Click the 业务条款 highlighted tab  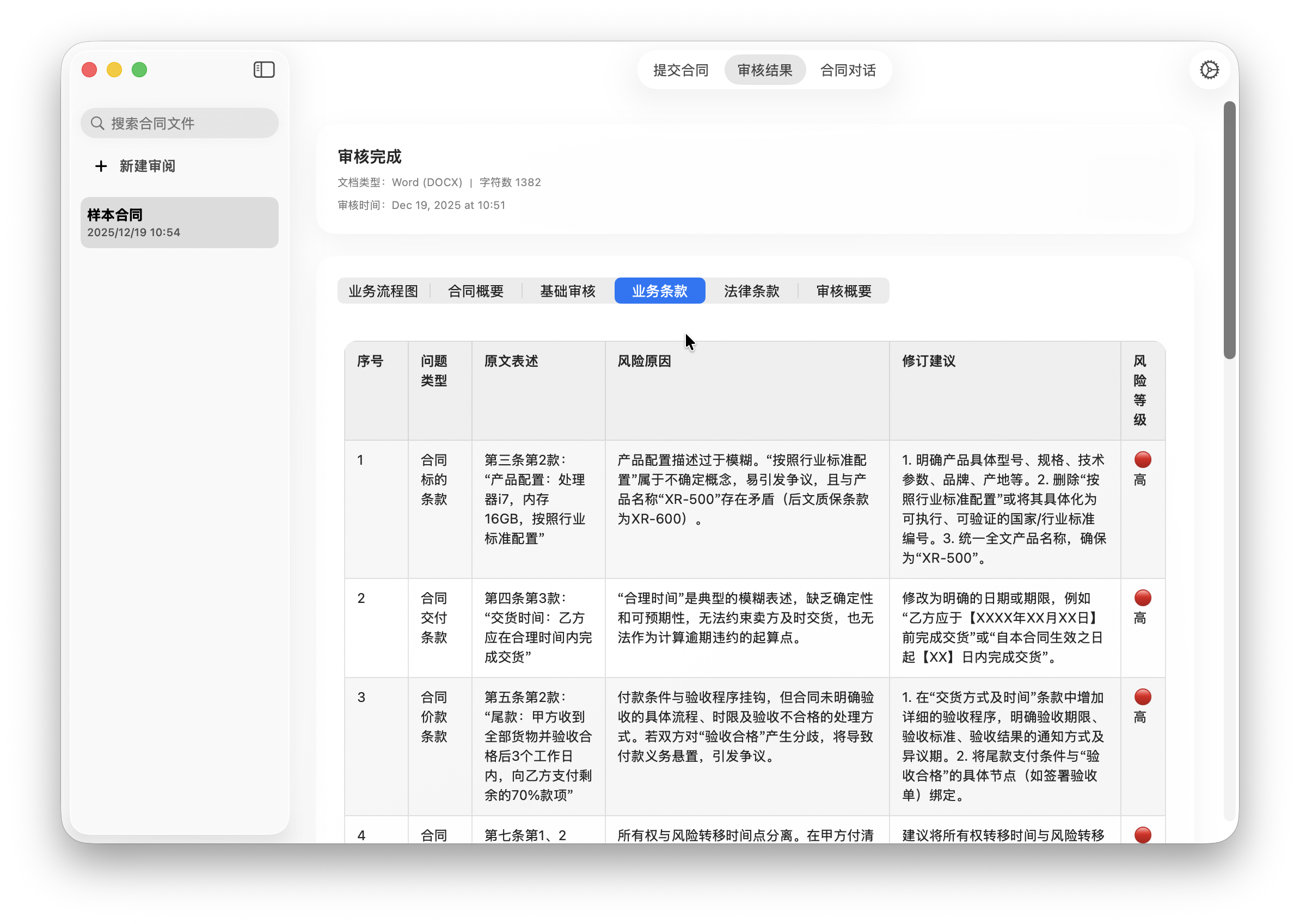click(659, 291)
